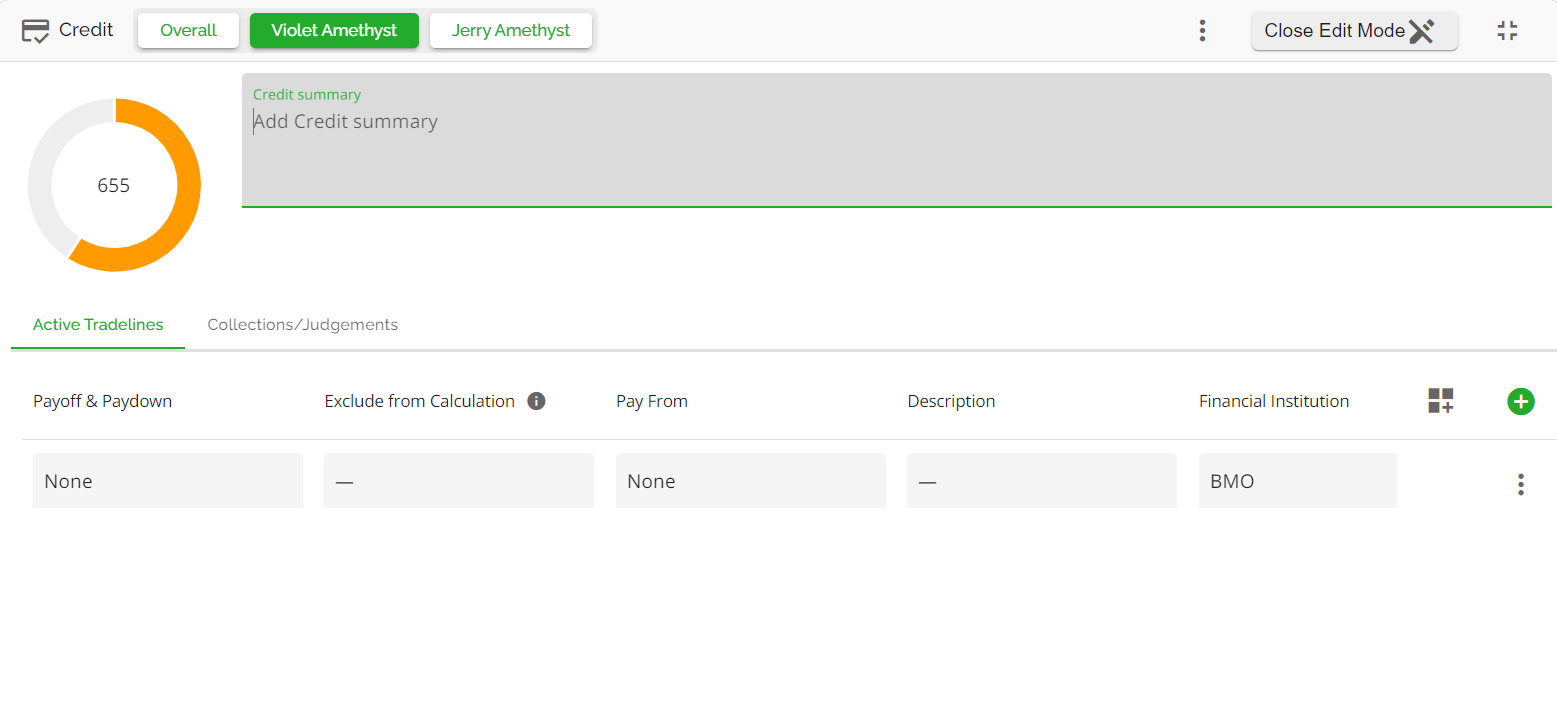The image size is (1557, 715).
Task: Collapse the panel using the exit-fullscreen icon
Action: [1507, 31]
